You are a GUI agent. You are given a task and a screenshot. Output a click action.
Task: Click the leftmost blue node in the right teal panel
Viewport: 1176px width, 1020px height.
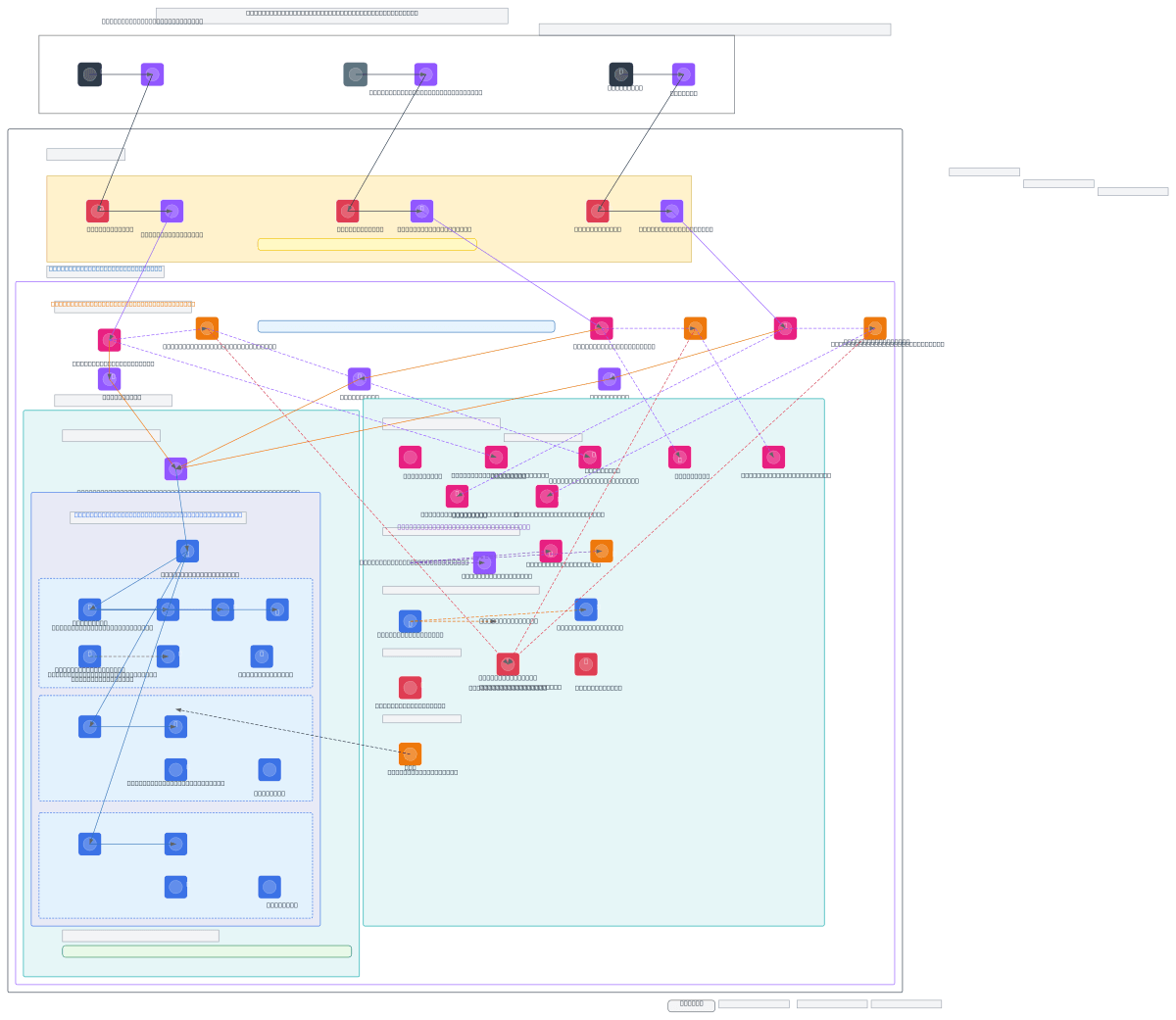pos(410,621)
